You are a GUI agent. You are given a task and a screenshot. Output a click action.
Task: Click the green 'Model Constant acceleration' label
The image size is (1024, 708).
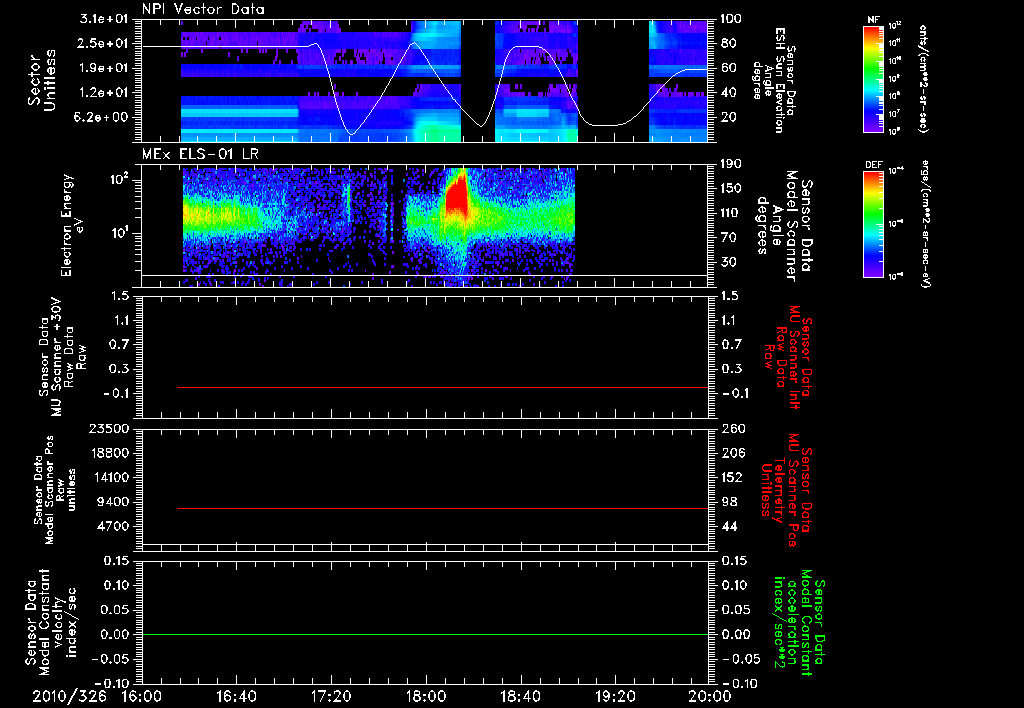coord(799,624)
